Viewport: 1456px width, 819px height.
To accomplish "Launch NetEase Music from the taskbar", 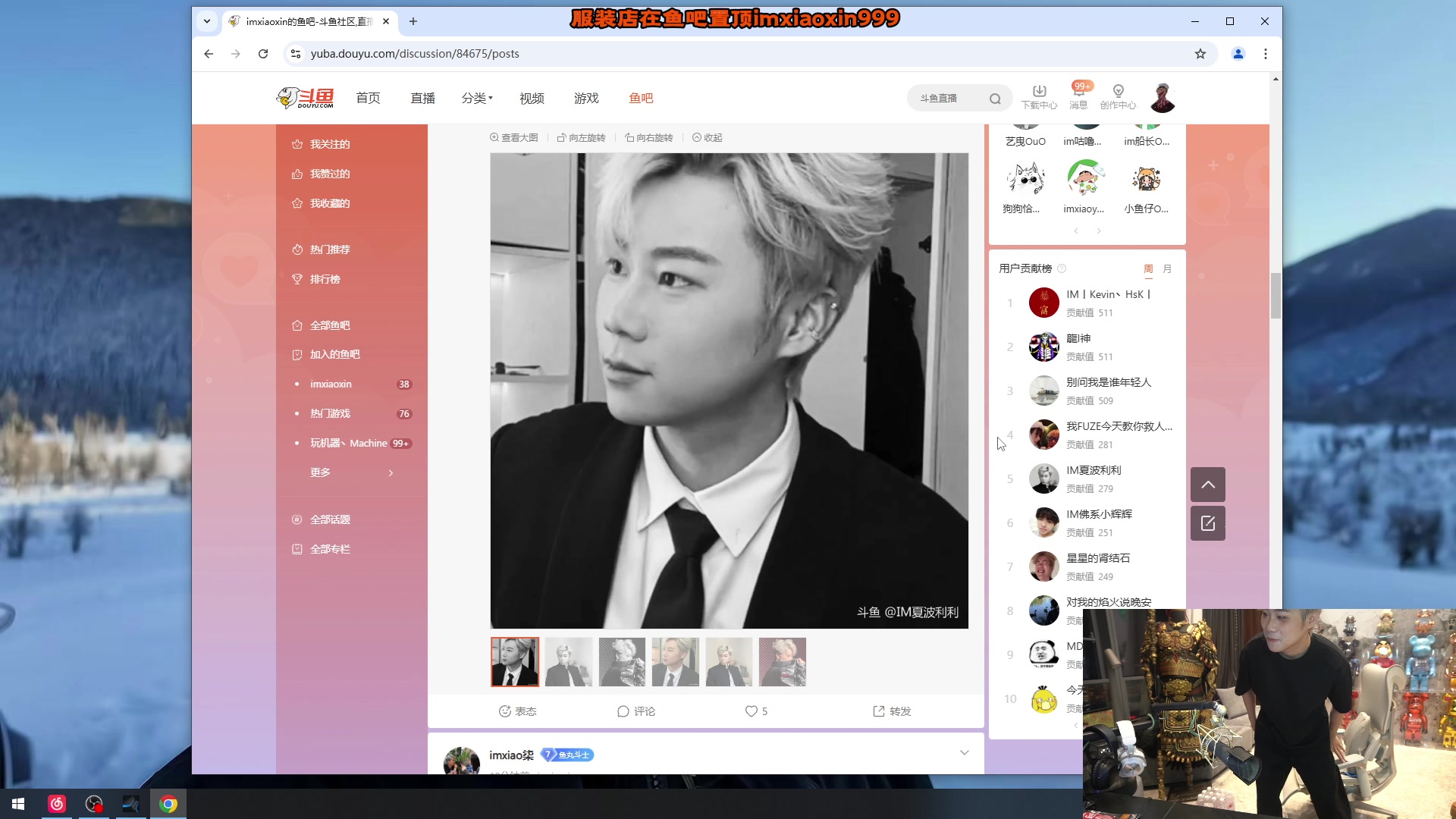I will point(57,803).
